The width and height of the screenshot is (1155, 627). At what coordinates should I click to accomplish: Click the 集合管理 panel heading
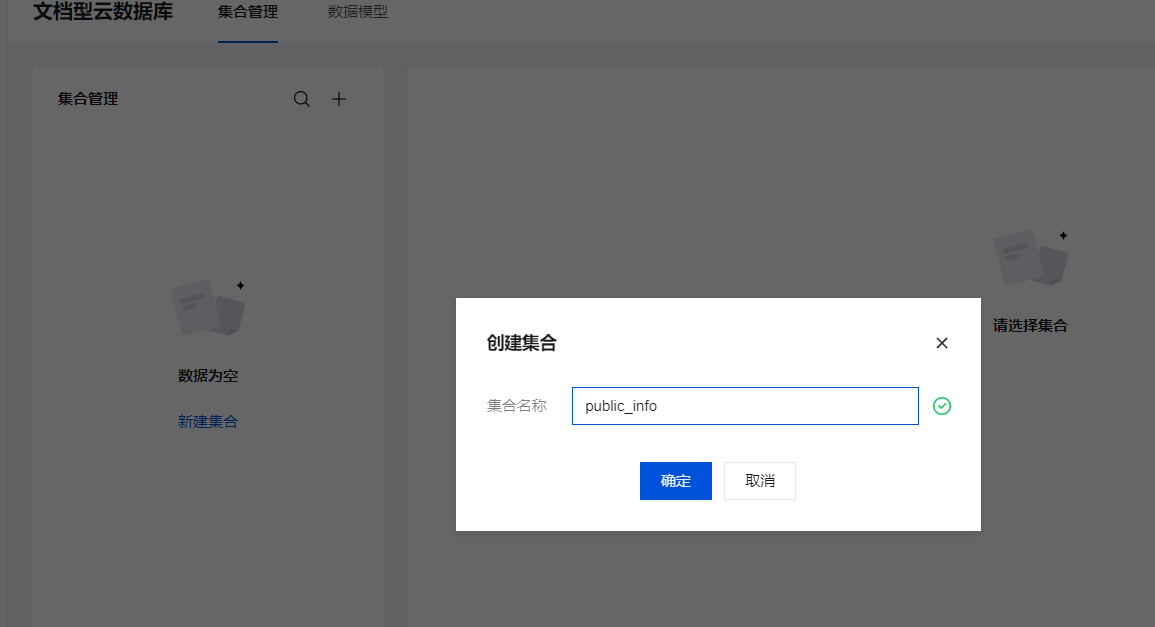pyautogui.click(x=88, y=99)
